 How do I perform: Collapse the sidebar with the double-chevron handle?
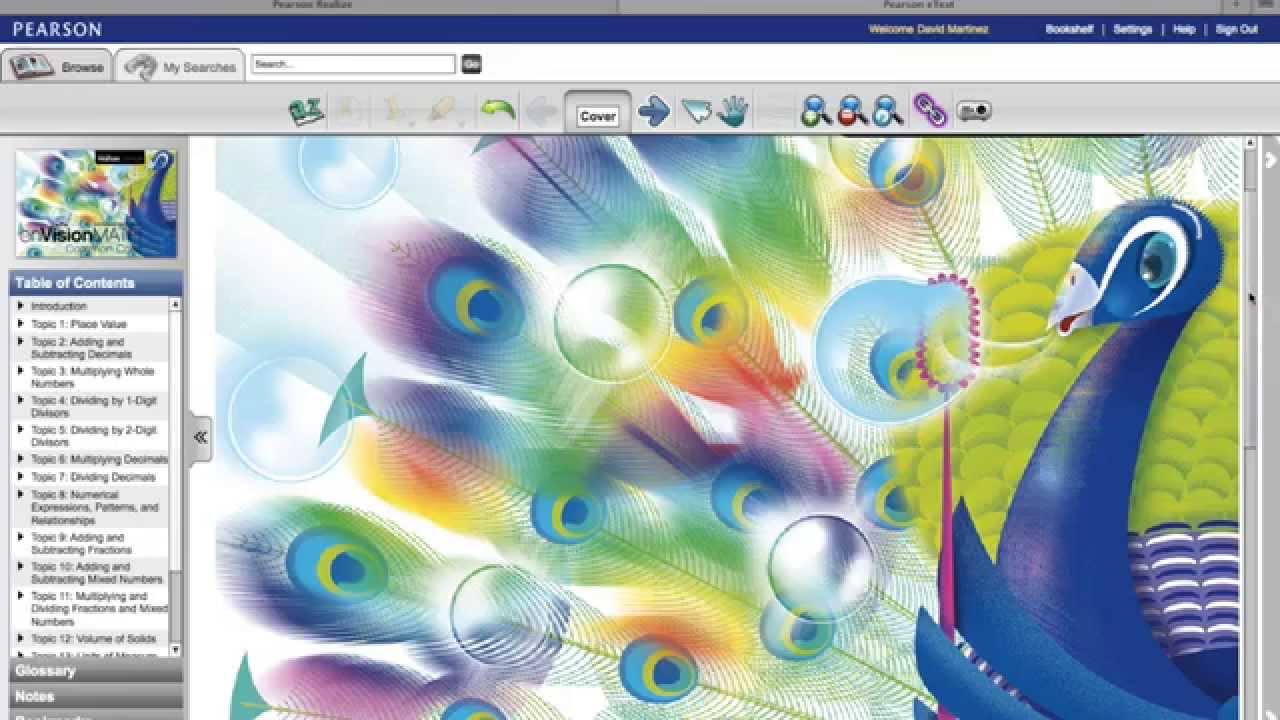[x=200, y=437]
